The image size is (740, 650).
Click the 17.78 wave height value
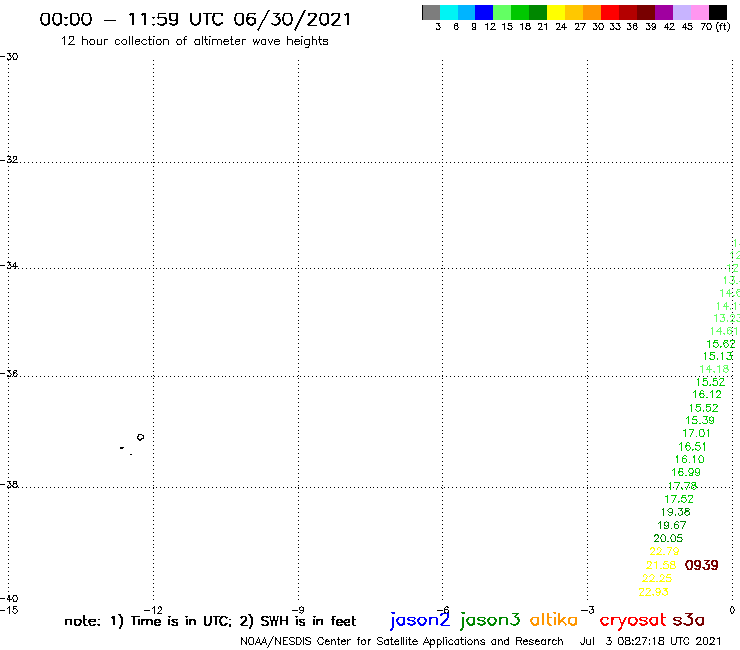pos(682,486)
